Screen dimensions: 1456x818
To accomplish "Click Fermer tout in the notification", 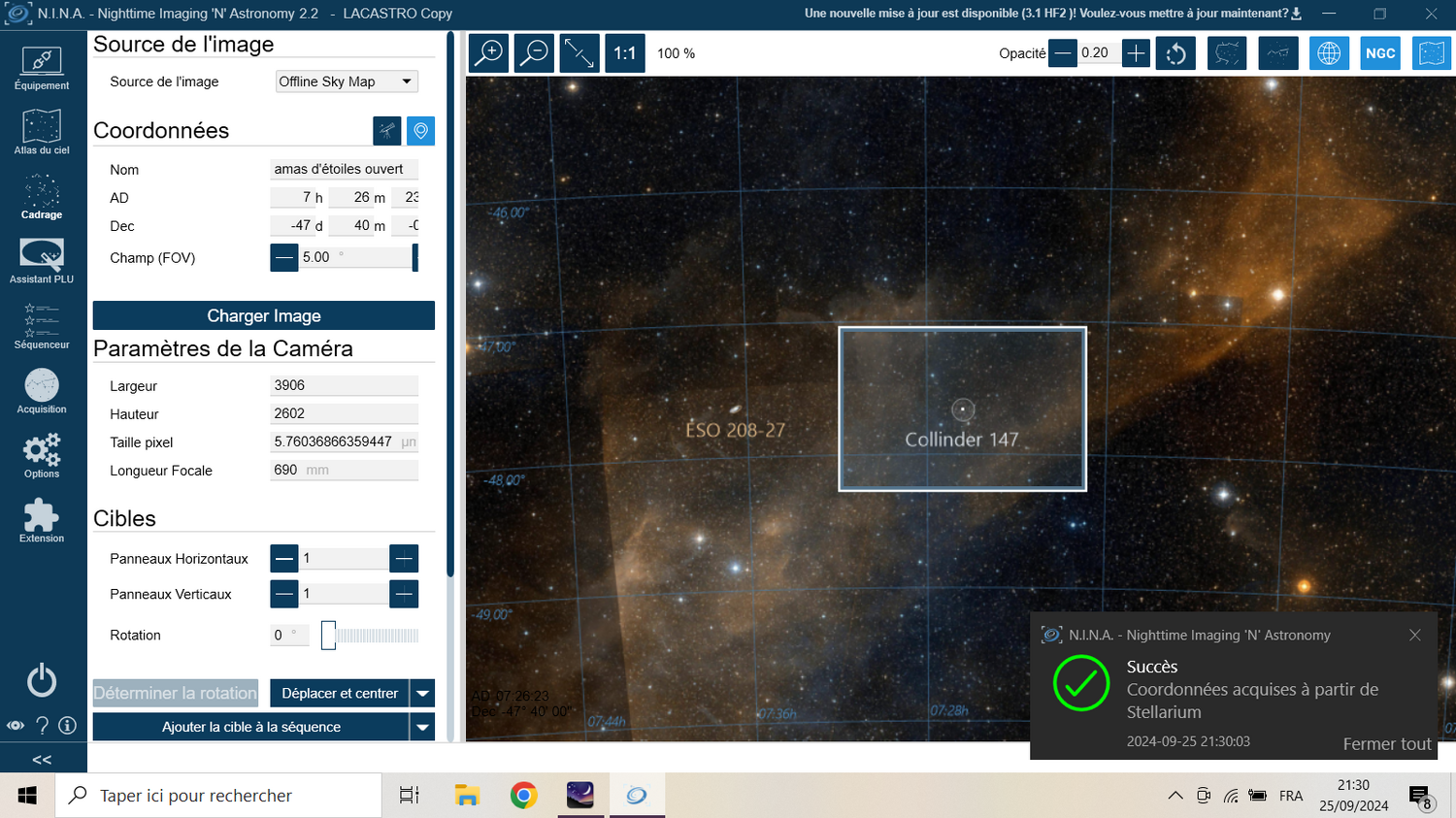I will click(1387, 744).
